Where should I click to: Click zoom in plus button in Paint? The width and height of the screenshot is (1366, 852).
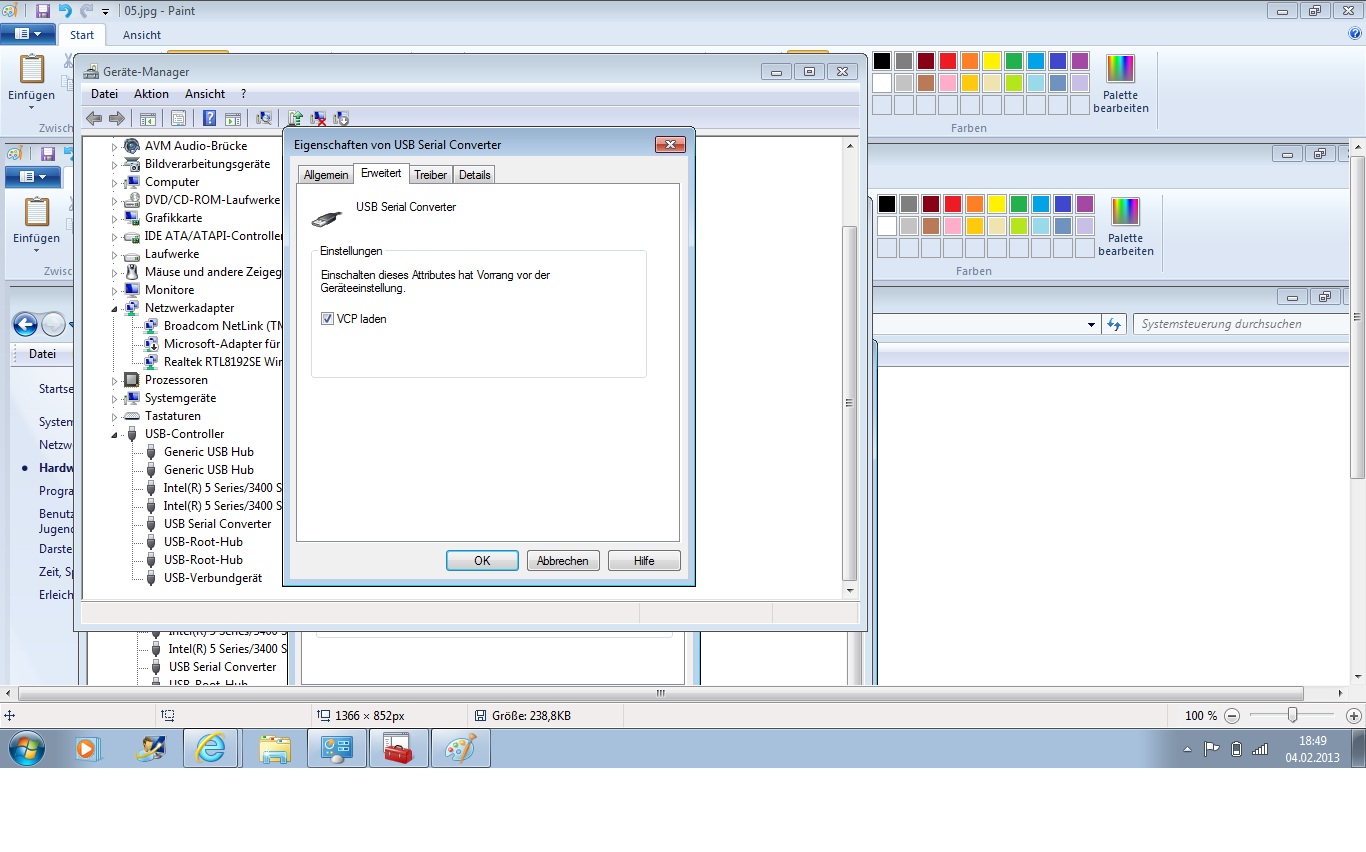pos(1354,716)
